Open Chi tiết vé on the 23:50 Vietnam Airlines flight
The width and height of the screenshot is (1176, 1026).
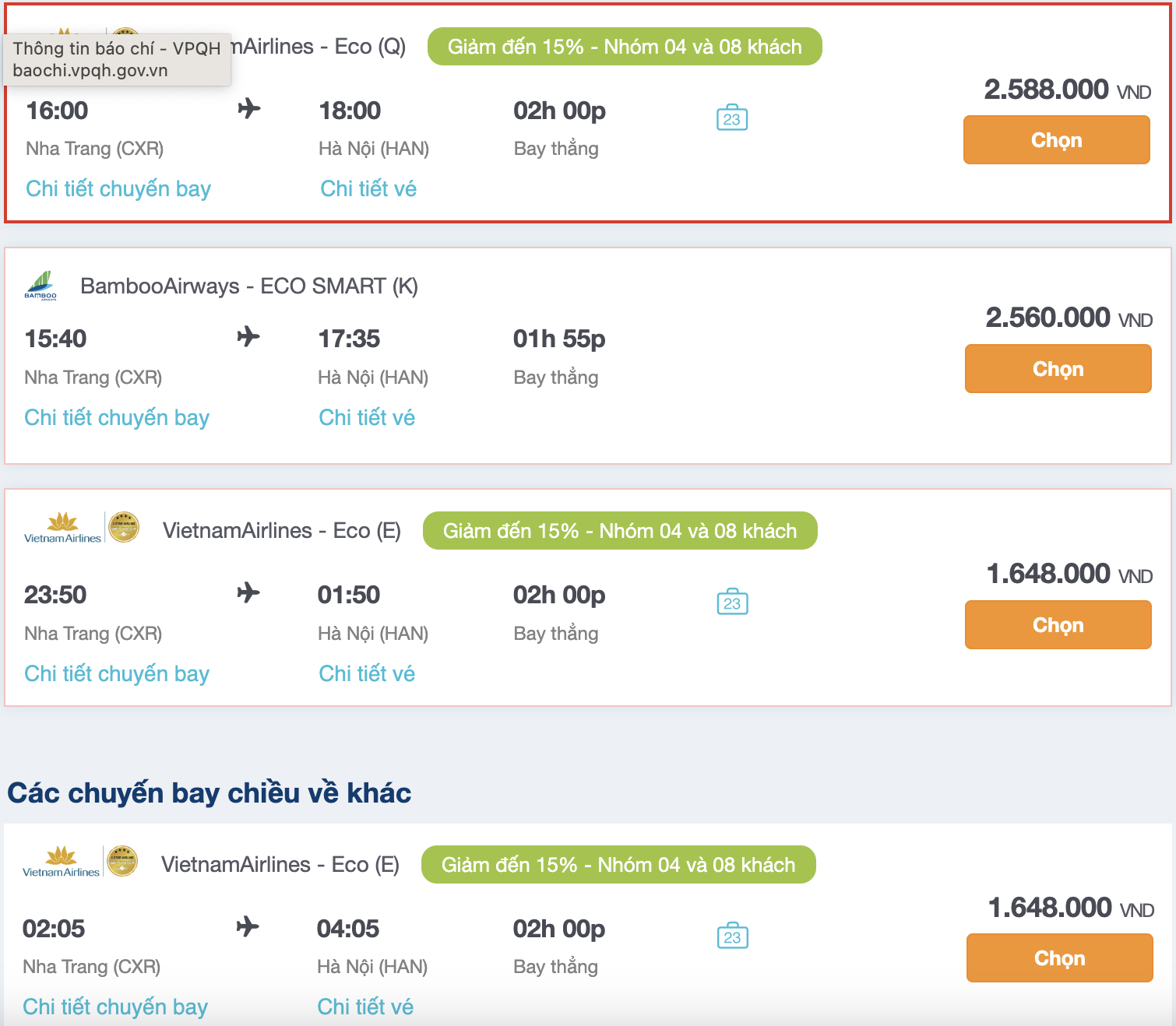[x=367, y=673]
